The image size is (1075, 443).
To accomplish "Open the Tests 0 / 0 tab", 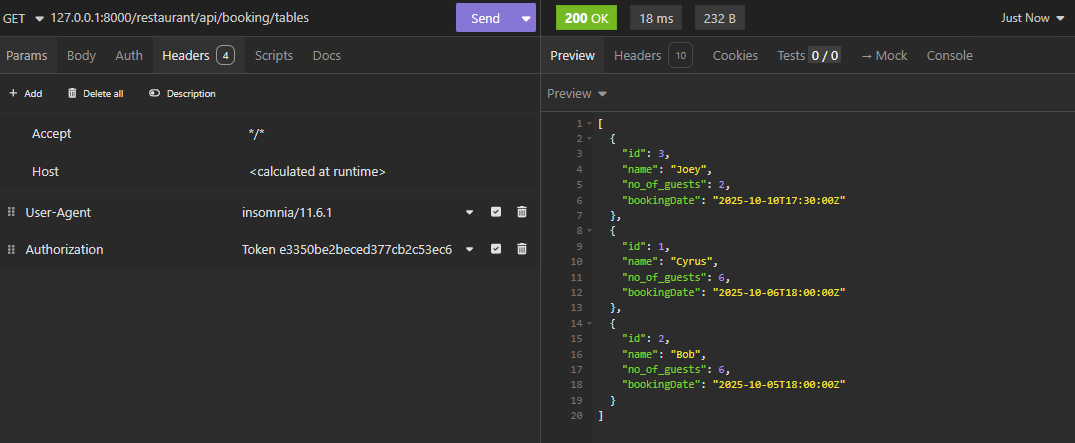I will pyautogui.click(x=808, y=56).
